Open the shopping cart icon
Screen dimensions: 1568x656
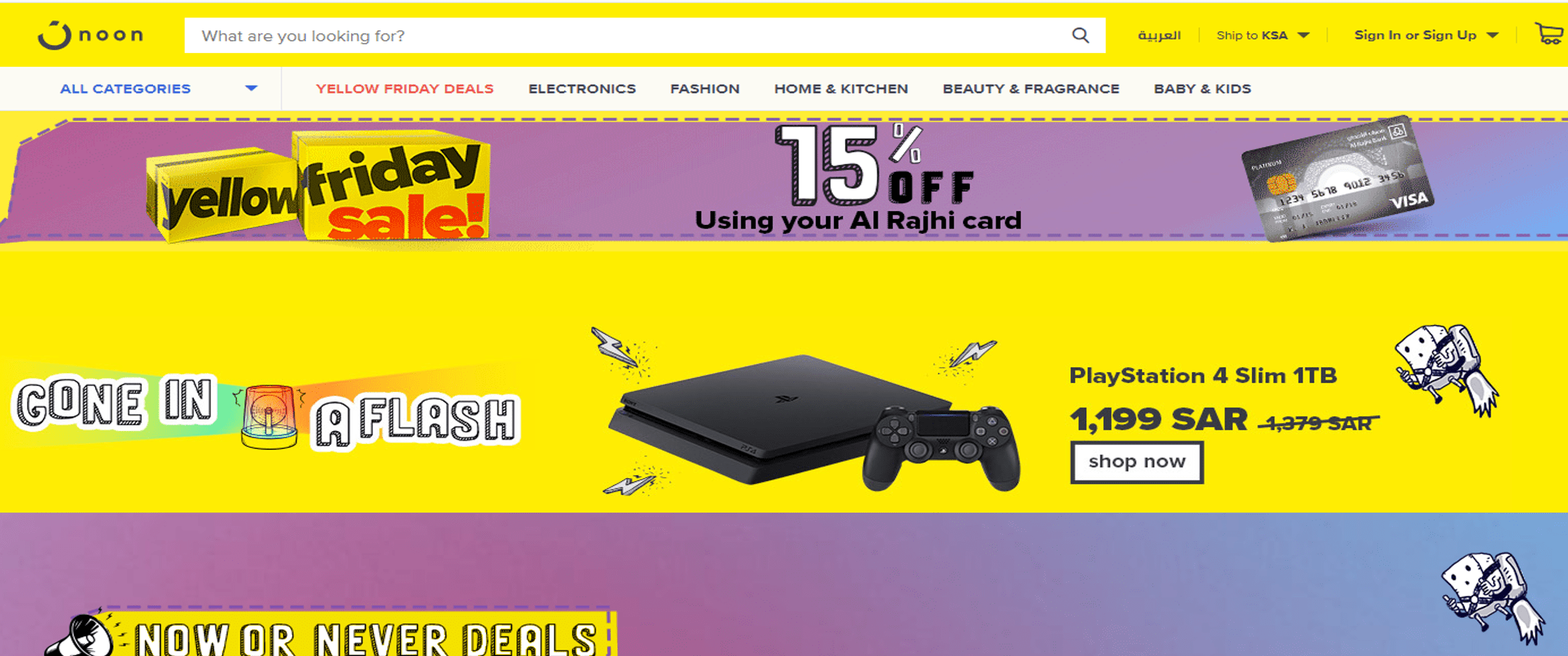[x=1550, y=34]
